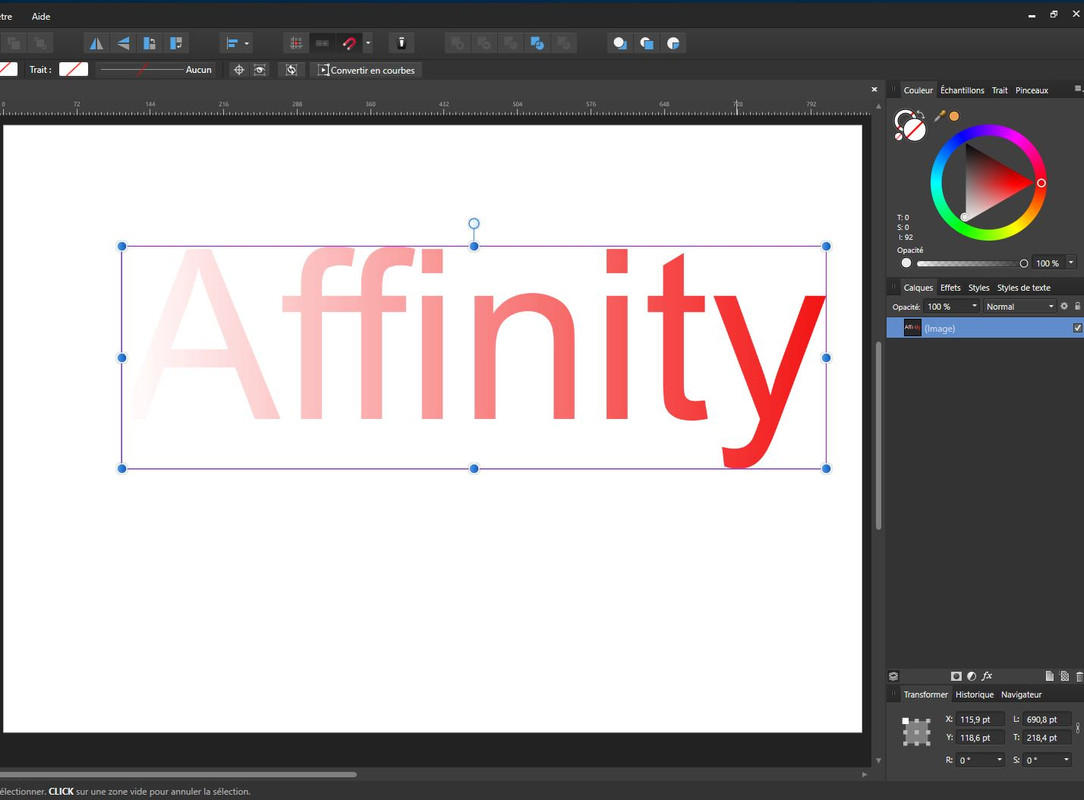The width and height of the screenshot is (1084, 800).
Task: Click the transform origin crosshair icon
Action: (x=239, y=70)
